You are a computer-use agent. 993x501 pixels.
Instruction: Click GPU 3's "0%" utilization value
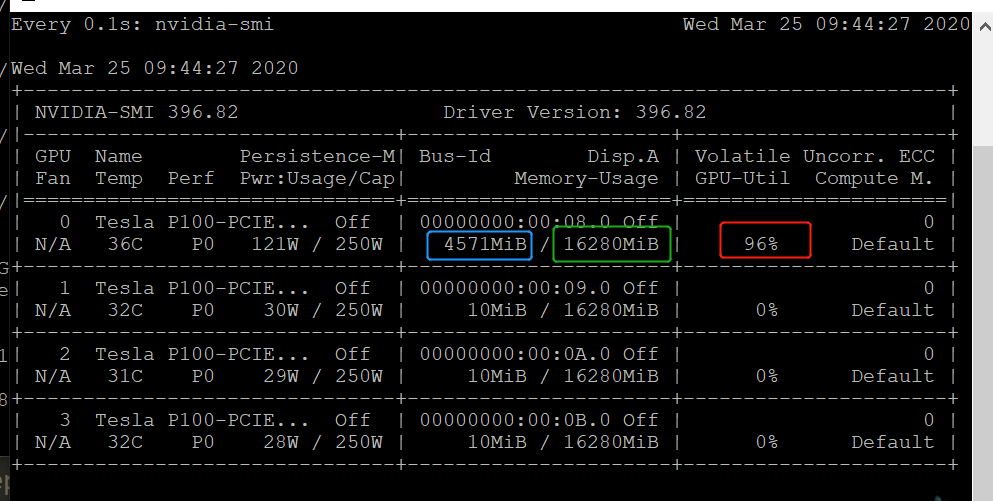tap(766, 442)
